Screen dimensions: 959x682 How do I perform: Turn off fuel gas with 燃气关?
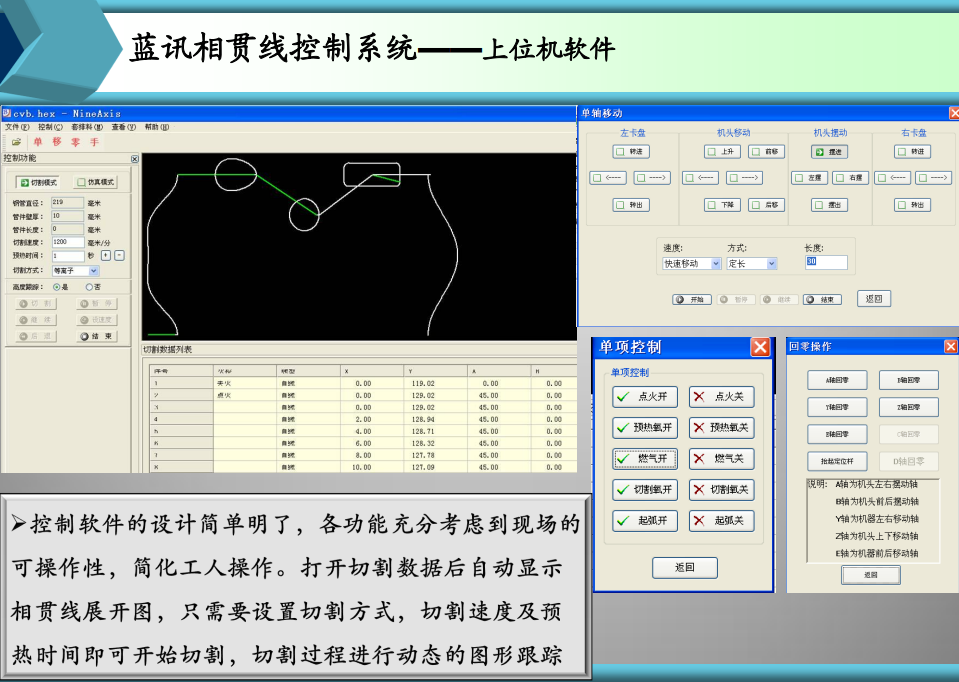[x=722, y=459]
